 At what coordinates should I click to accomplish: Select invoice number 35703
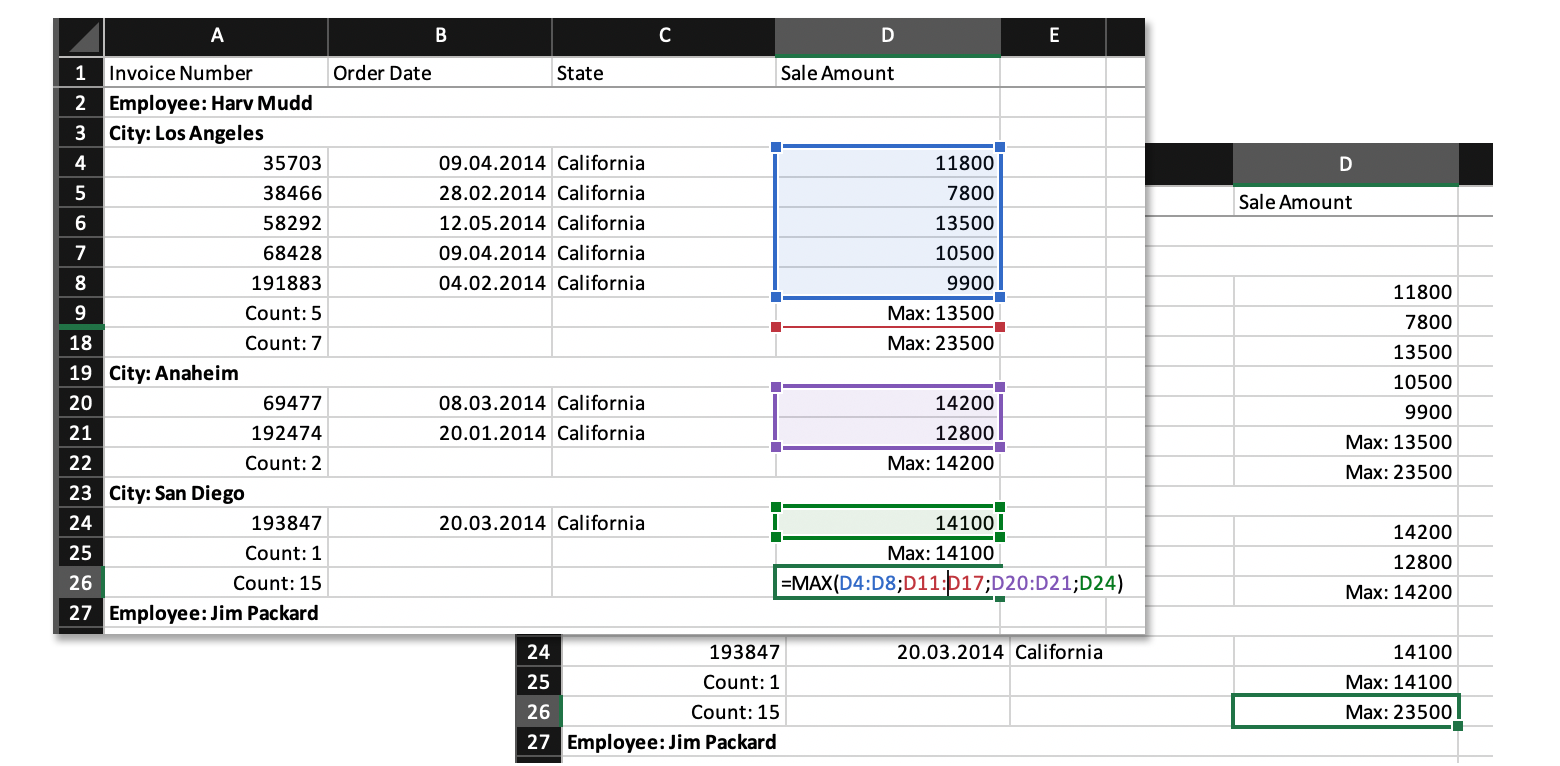coord(216,163)
